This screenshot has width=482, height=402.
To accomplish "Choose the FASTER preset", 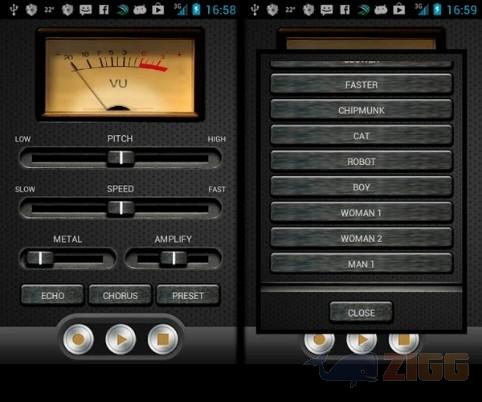I will pyautogui.click(x=361, y=84).
